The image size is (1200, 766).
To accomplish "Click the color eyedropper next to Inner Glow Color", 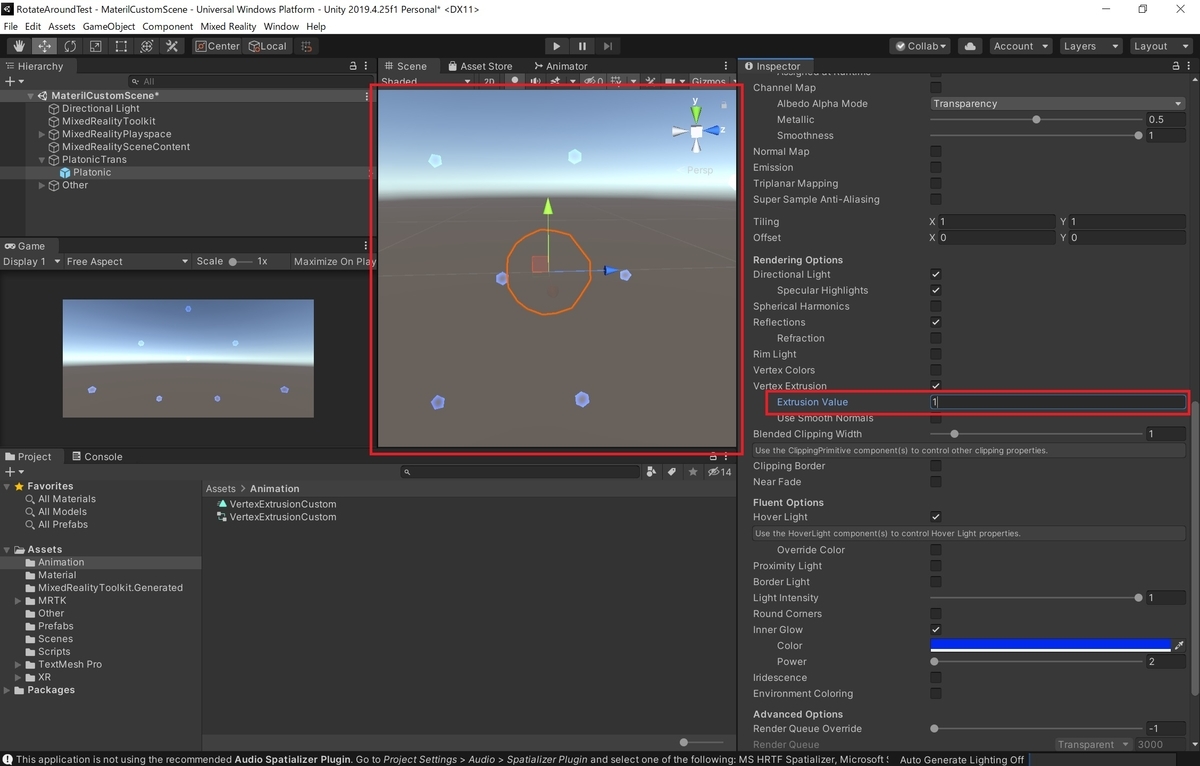I will tap(1179, 646).
